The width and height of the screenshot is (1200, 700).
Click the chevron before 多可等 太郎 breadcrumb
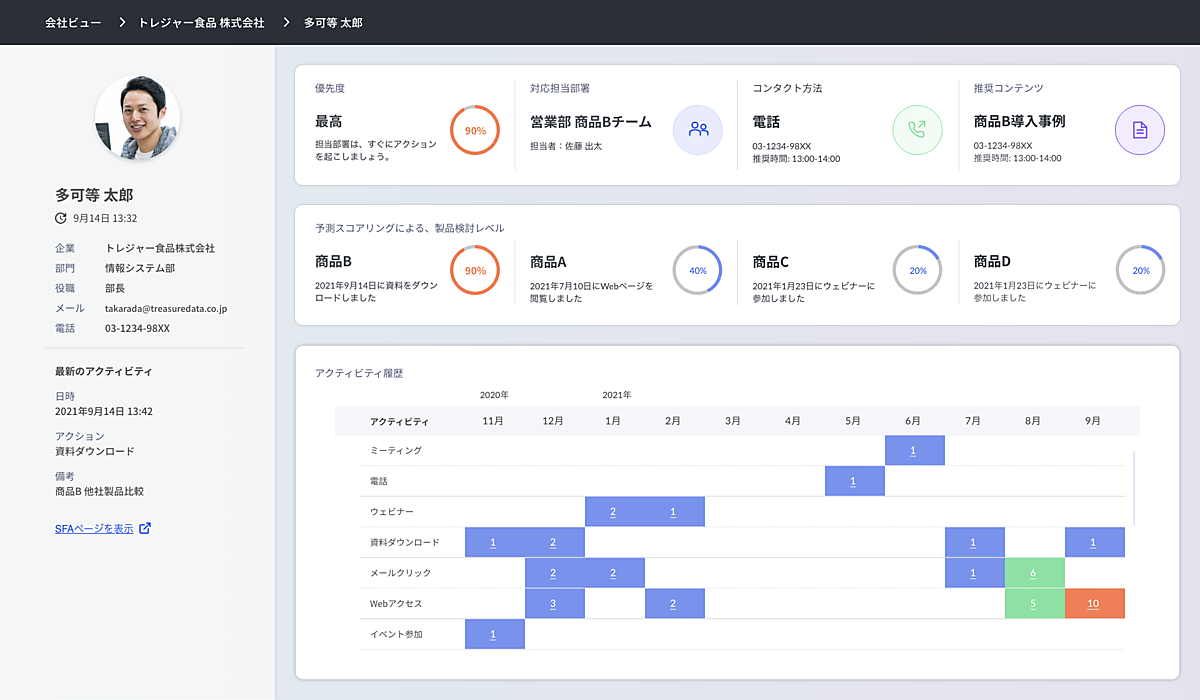[x=285, y=22]
